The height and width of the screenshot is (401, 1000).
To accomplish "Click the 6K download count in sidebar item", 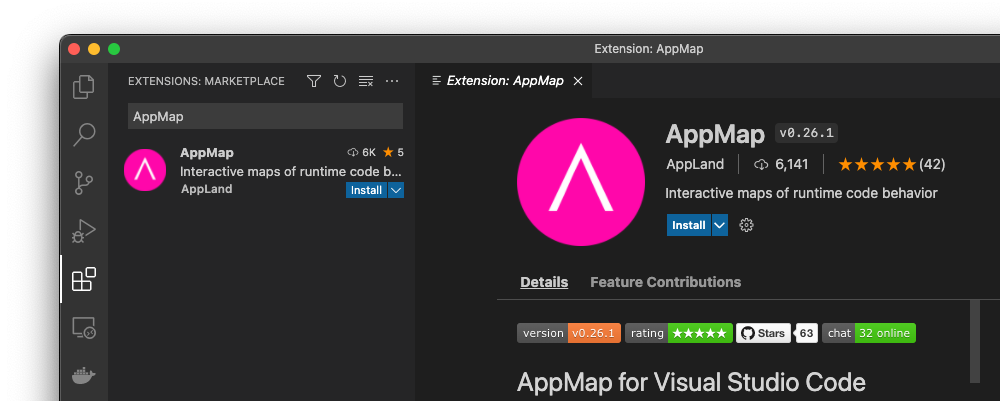I will 362,152.
